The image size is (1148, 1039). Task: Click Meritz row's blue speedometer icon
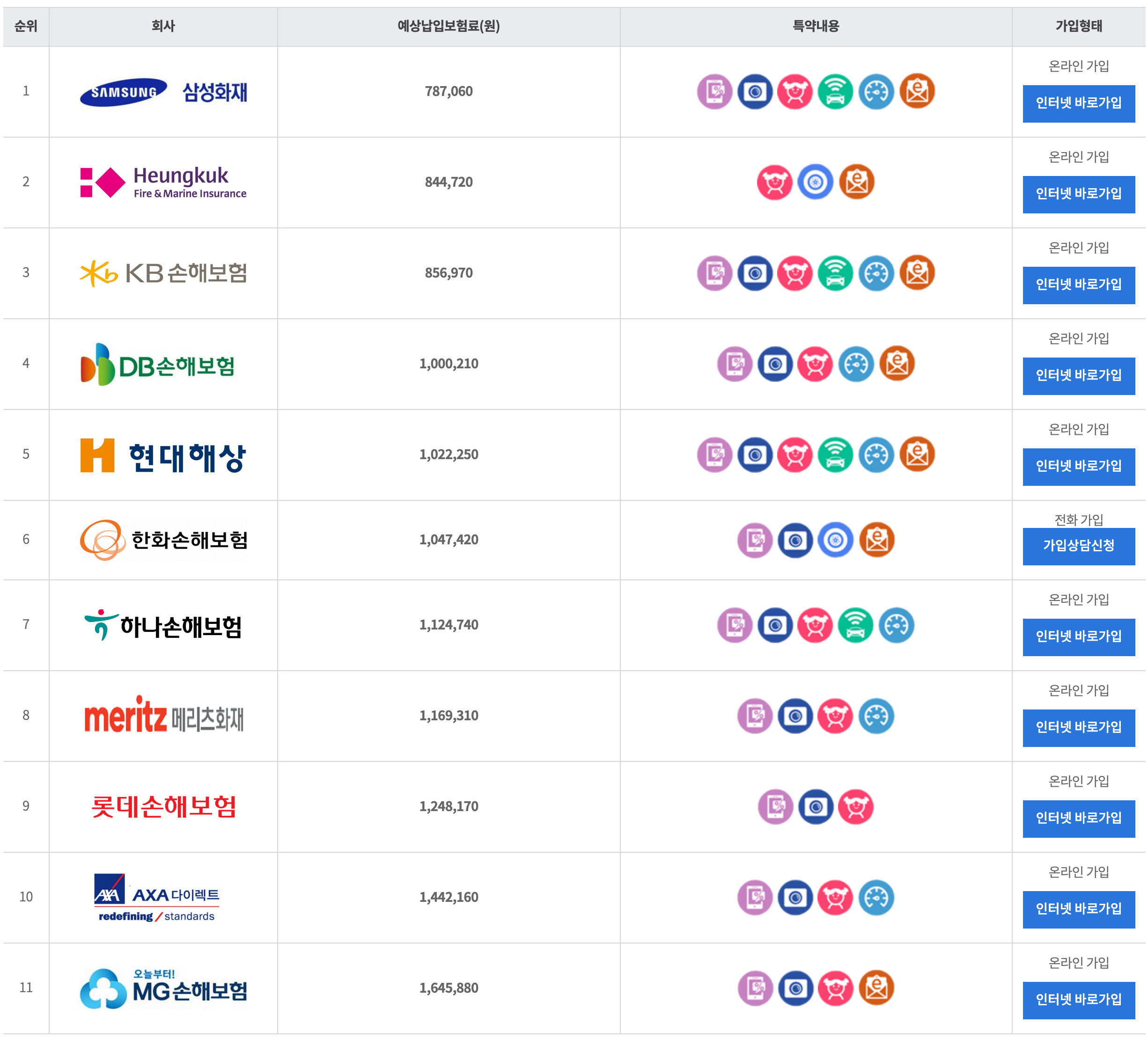(x=876, y=716)
